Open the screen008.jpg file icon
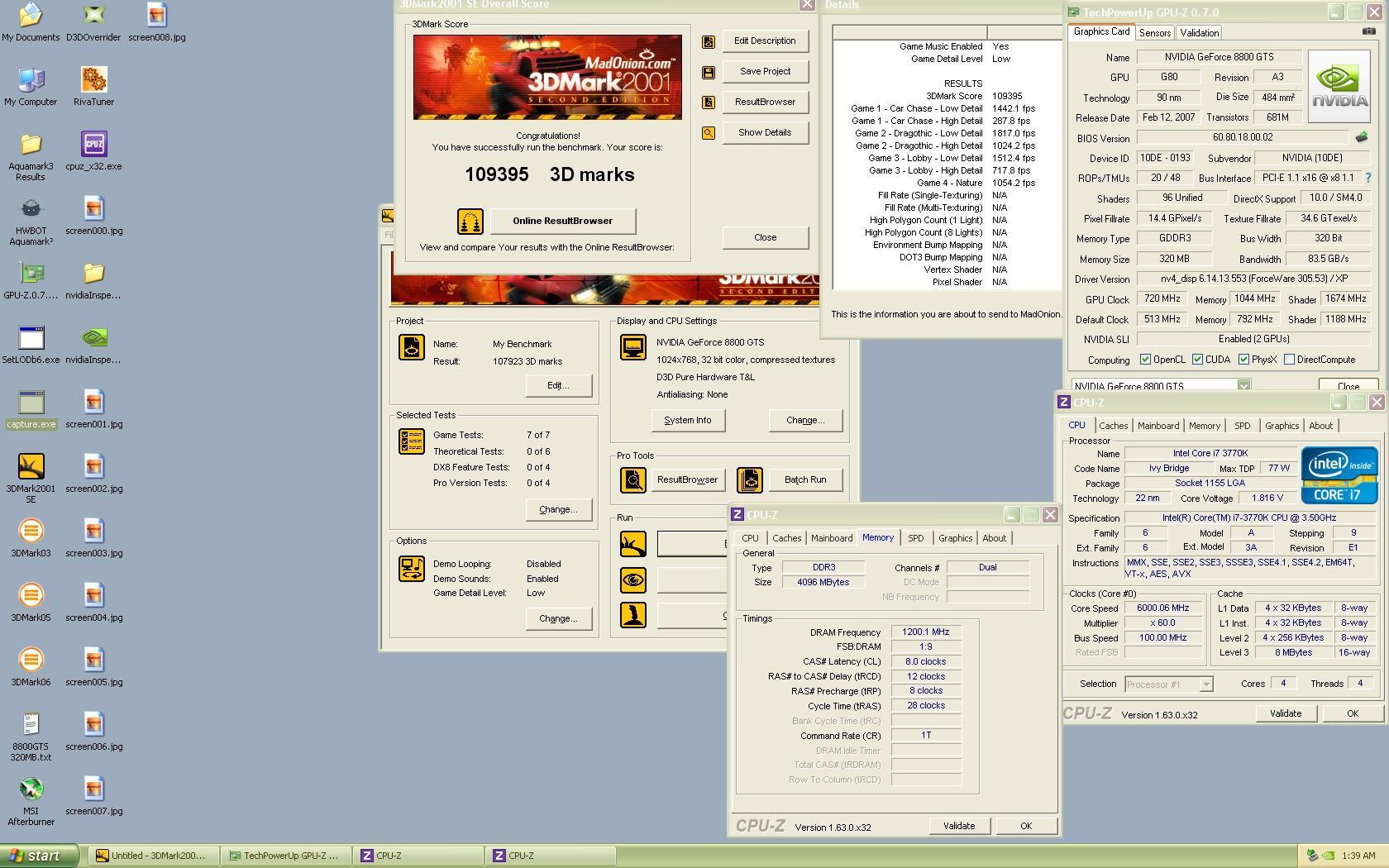 click(x=156, y=15)
